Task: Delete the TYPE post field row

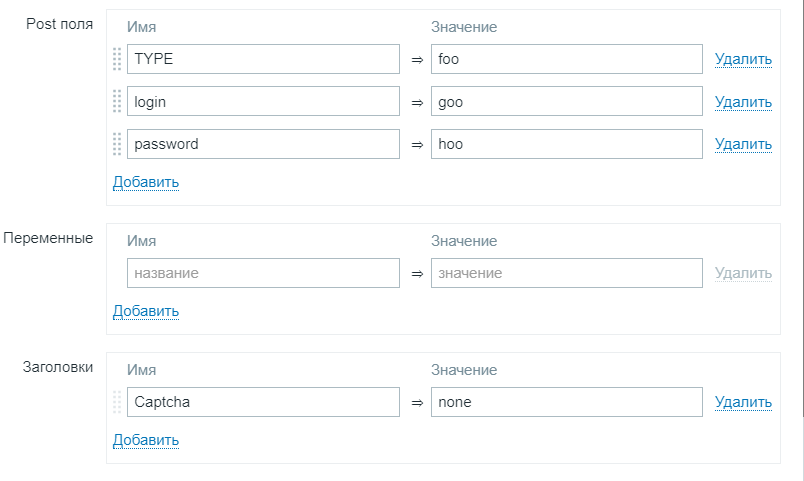Action: coord(743,60)
